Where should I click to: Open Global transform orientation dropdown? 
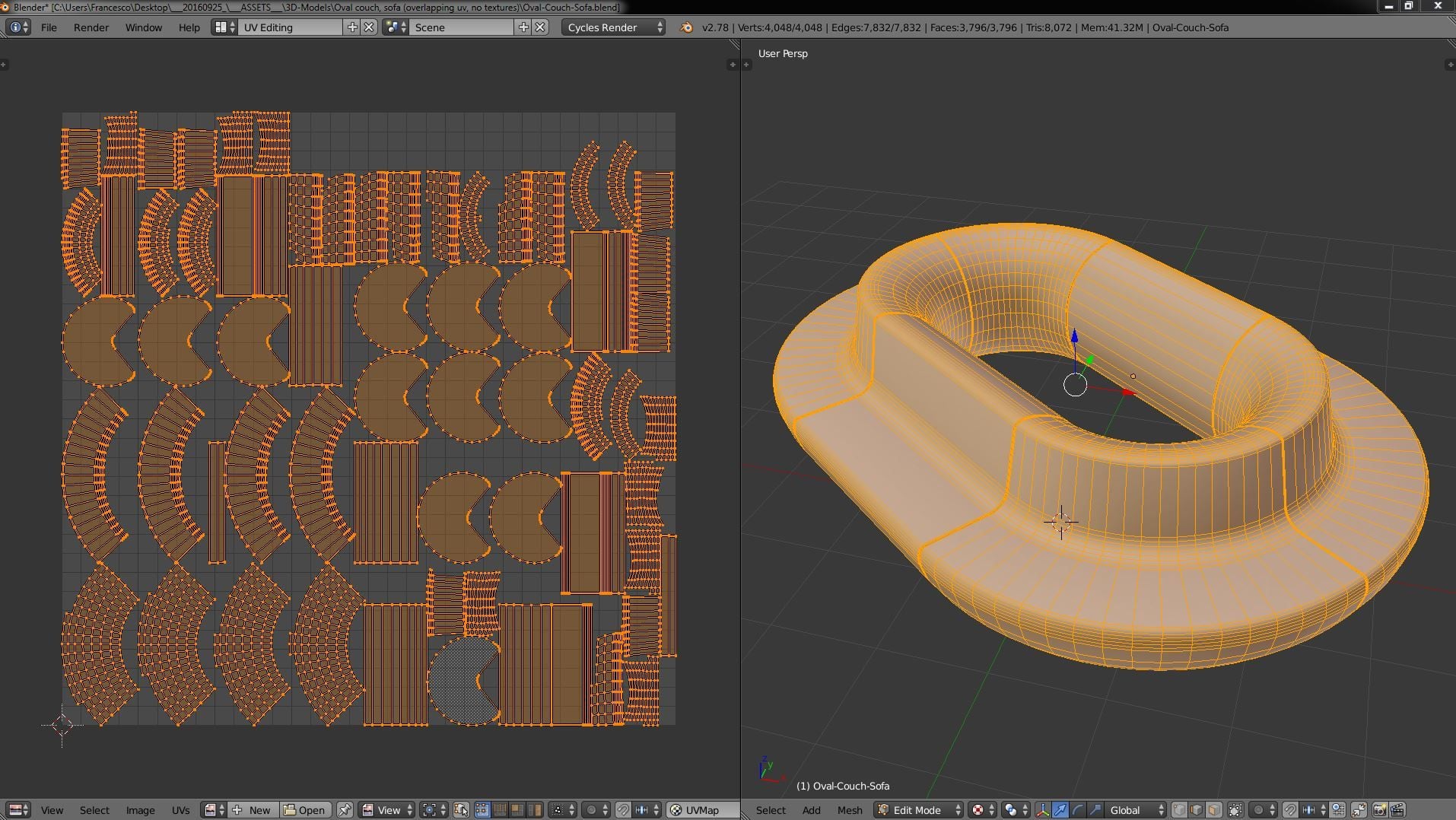point(1136,810)
